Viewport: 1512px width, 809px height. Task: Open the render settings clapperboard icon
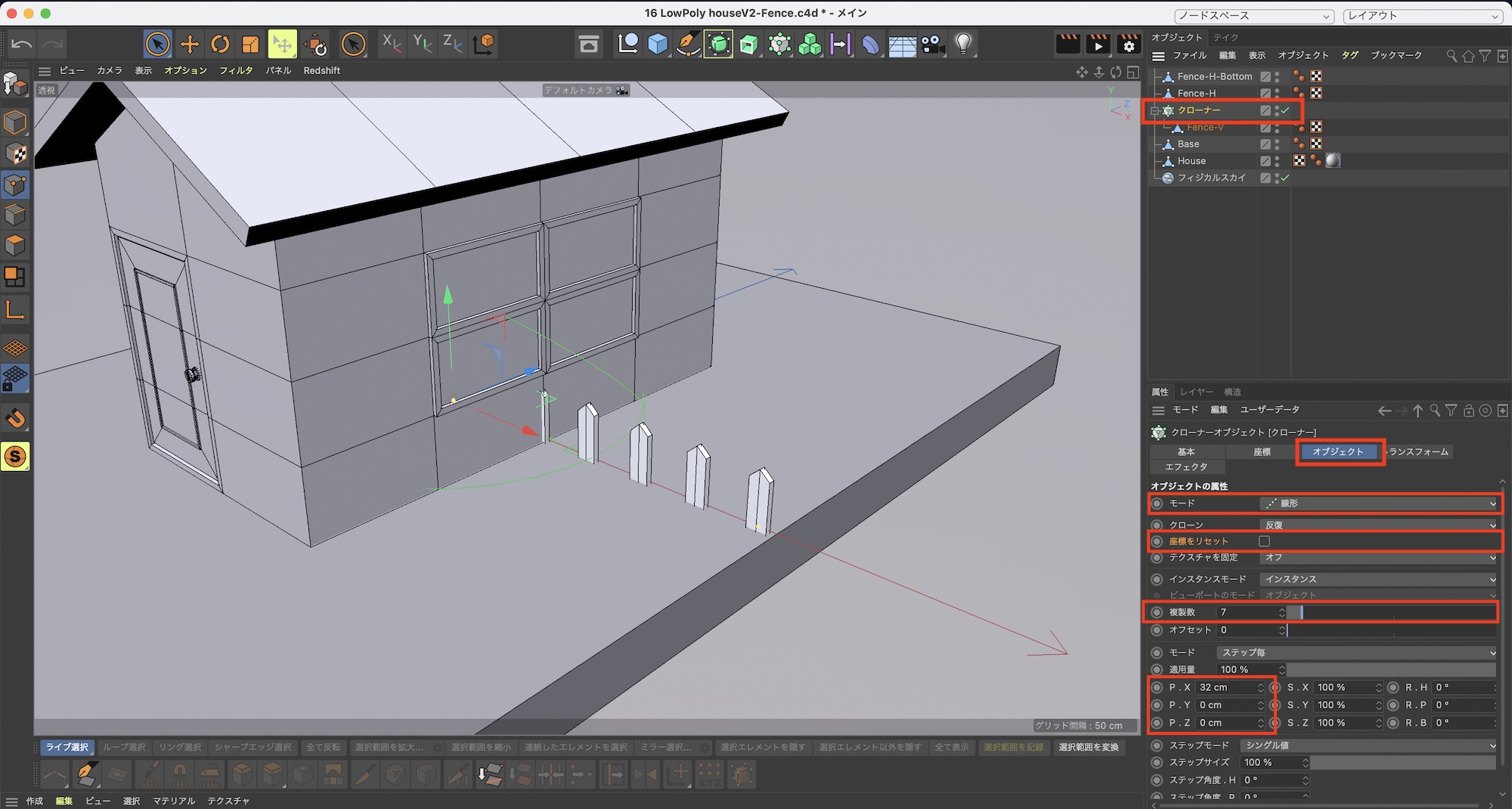click(x=1129, y=45)
